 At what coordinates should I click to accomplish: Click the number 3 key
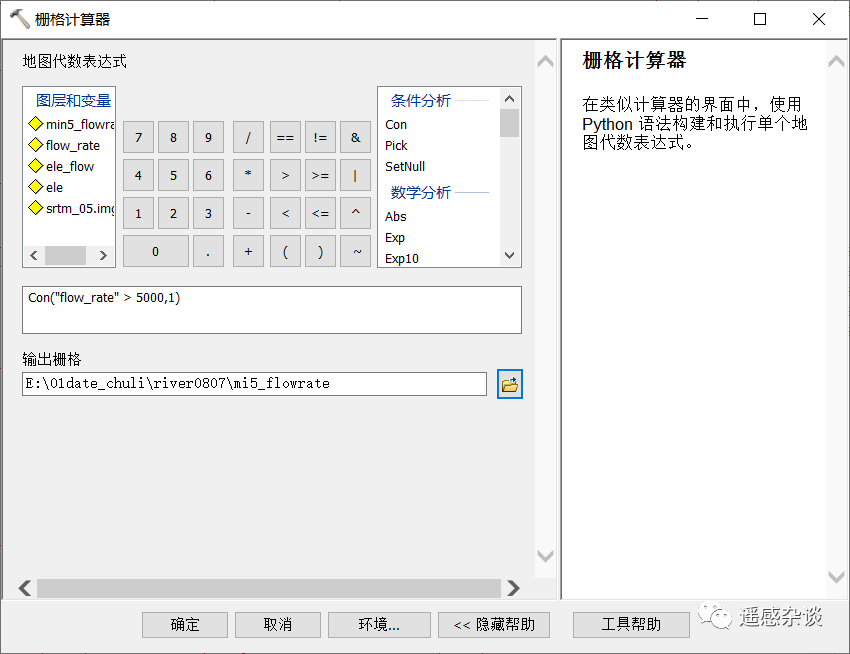click(208, 213)
